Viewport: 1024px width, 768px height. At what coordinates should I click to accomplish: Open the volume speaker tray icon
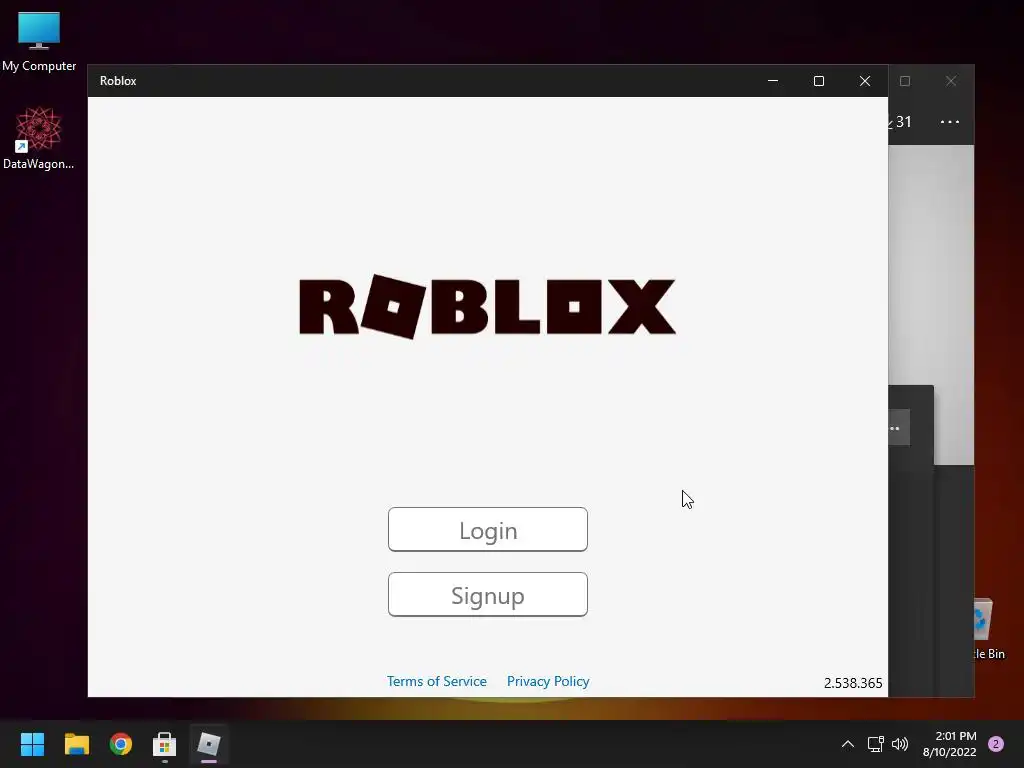tap(900, 744)
